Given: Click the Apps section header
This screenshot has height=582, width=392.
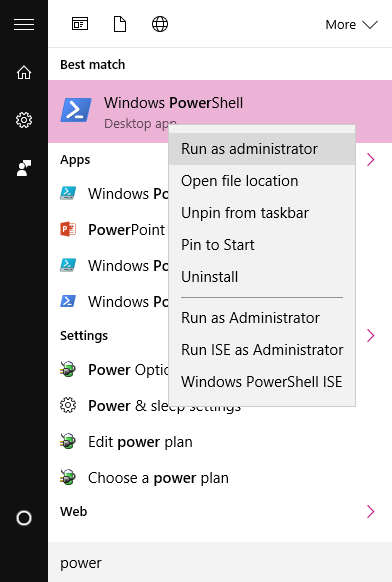Looking at the screenshot, I should click(x=75, y=160).
